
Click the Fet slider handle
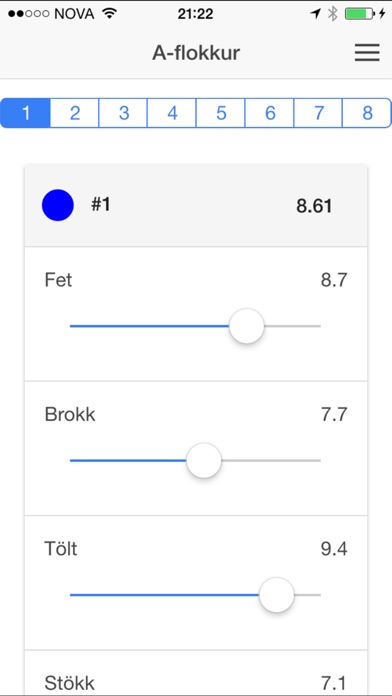pos(247,326)
